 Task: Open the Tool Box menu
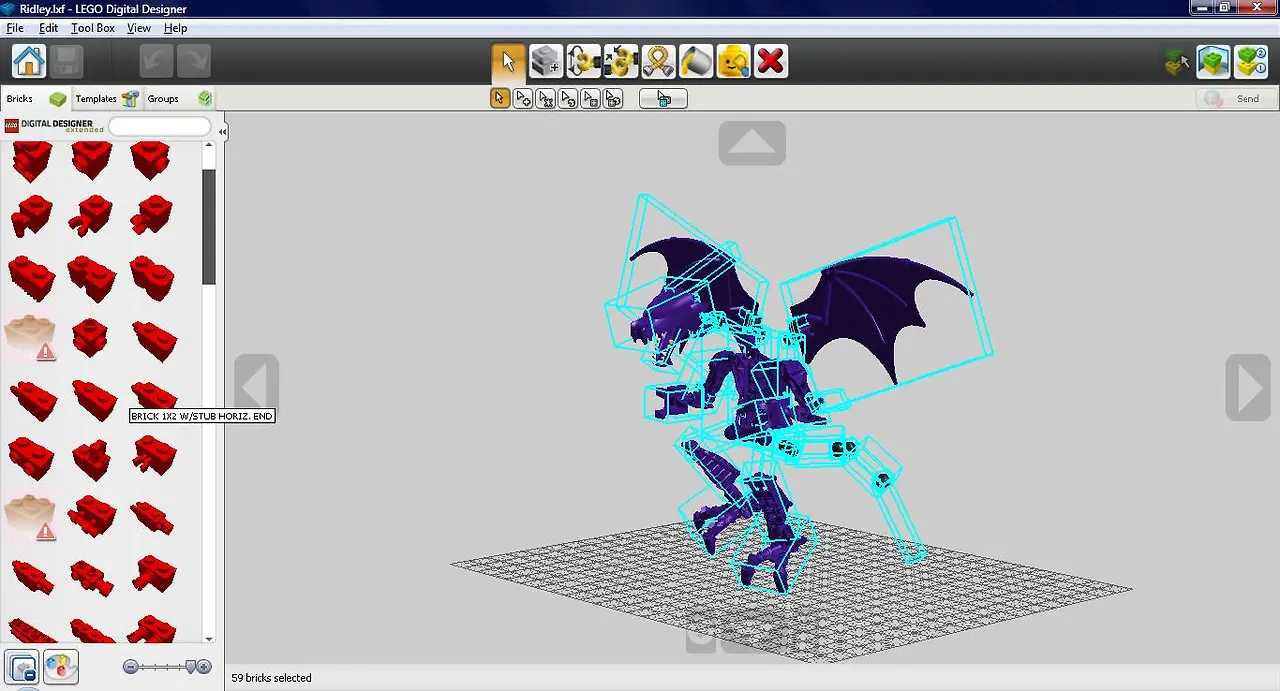(x=93, y=28)
